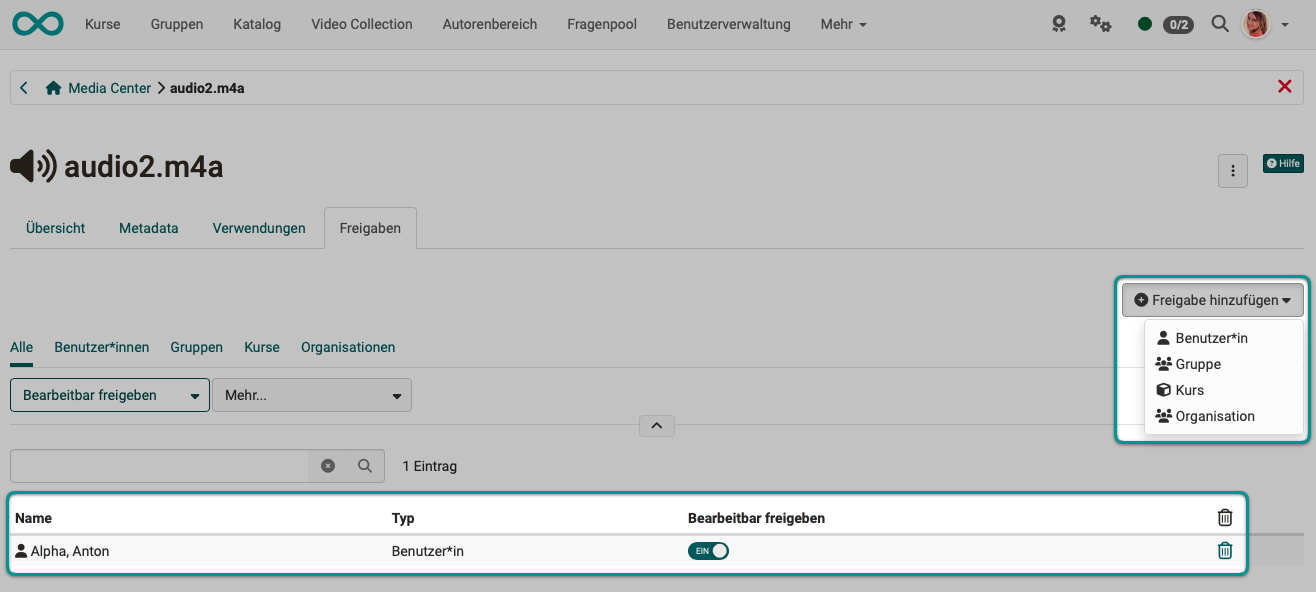Click the trash icon in table header
This screenshot has height=592, width=1316.
[1224, 518]
